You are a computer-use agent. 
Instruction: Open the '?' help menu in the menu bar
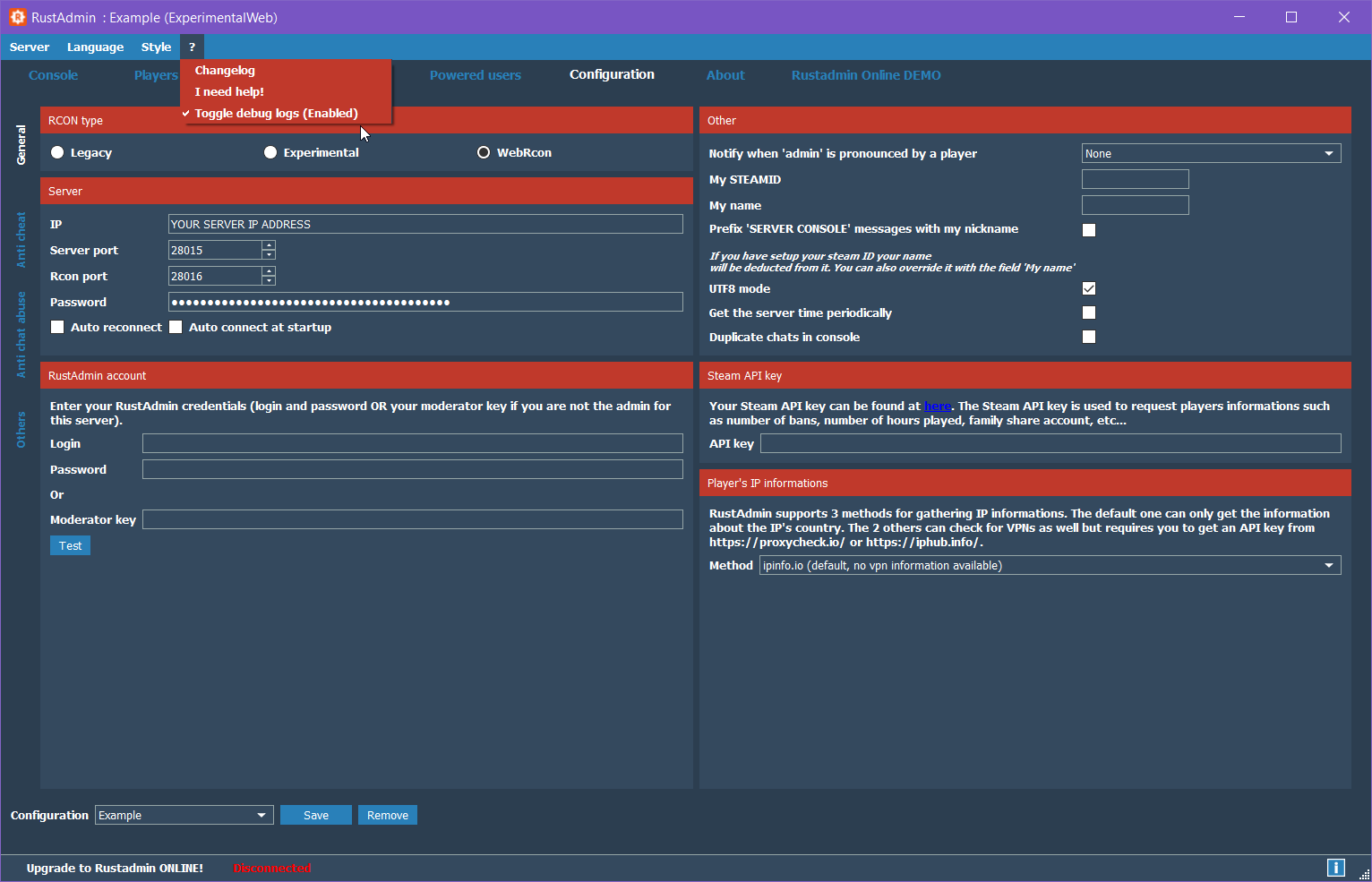[191, 47]
